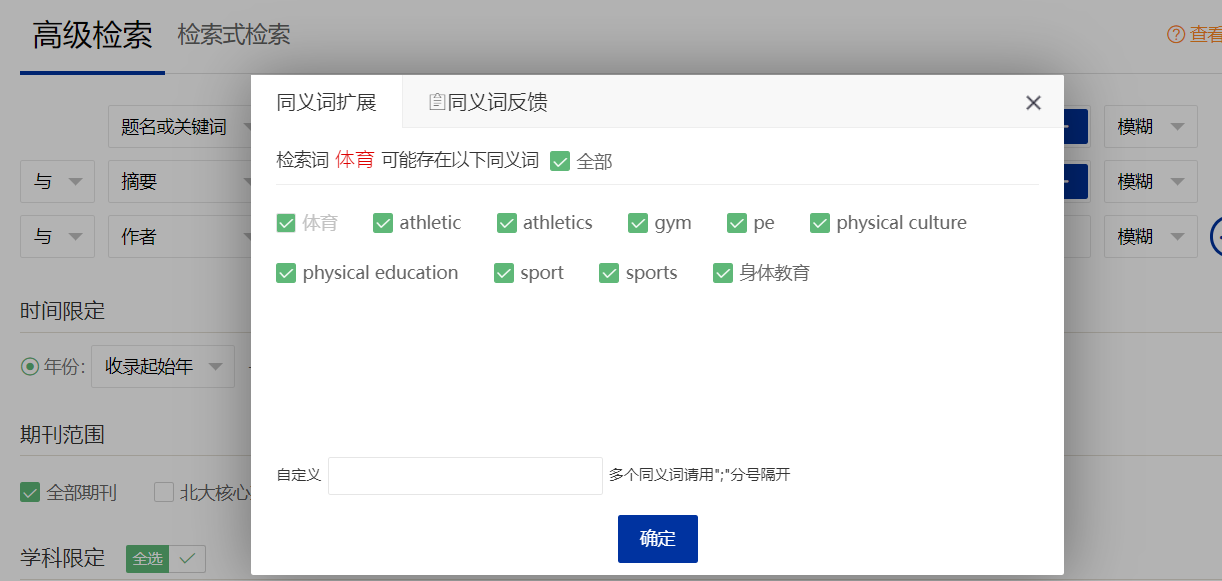Open the first 模糊 match-type dropdown

[x=1150, y=127]
